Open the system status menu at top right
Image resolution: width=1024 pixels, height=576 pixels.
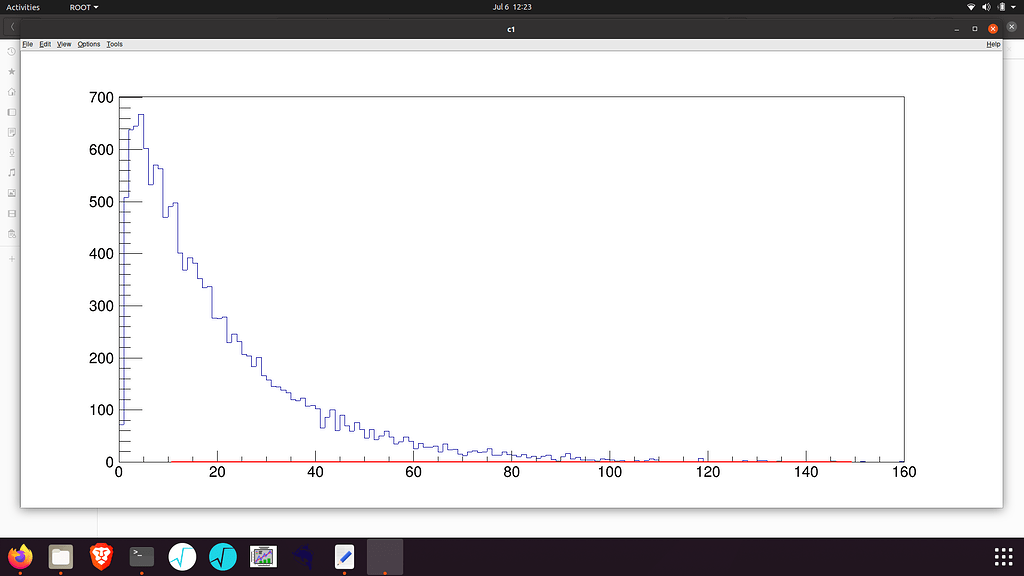click(995, 6)
